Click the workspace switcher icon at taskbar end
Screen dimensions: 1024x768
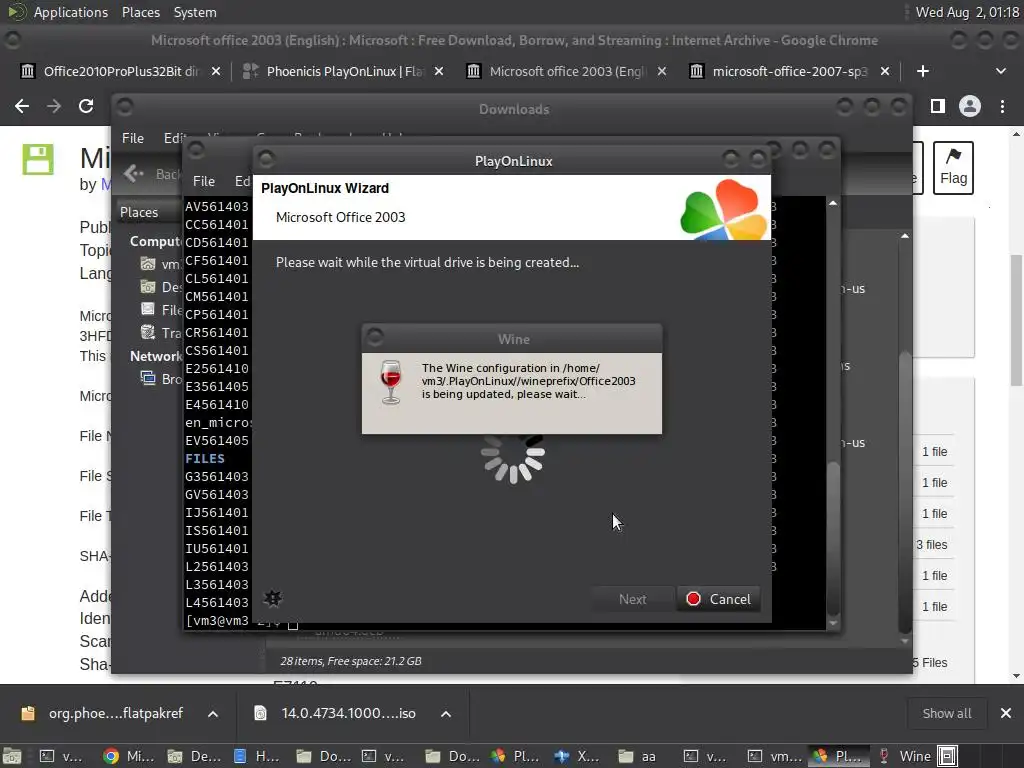click(x=948, y=756)
